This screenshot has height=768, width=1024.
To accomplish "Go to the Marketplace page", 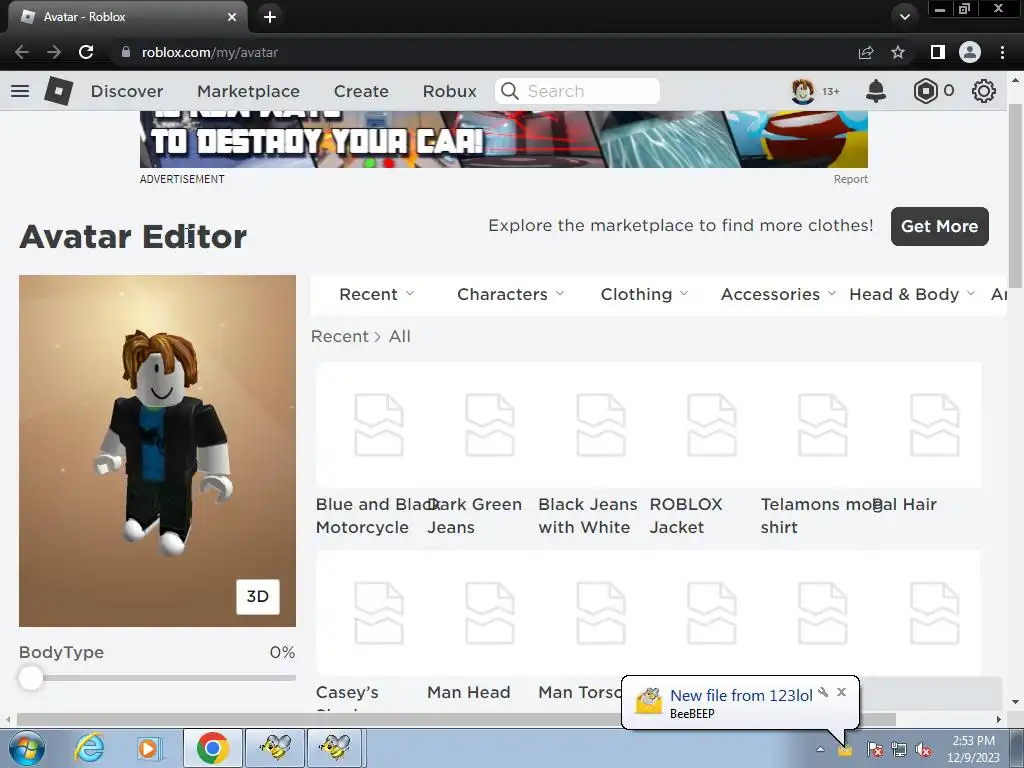I will [248, 91].
